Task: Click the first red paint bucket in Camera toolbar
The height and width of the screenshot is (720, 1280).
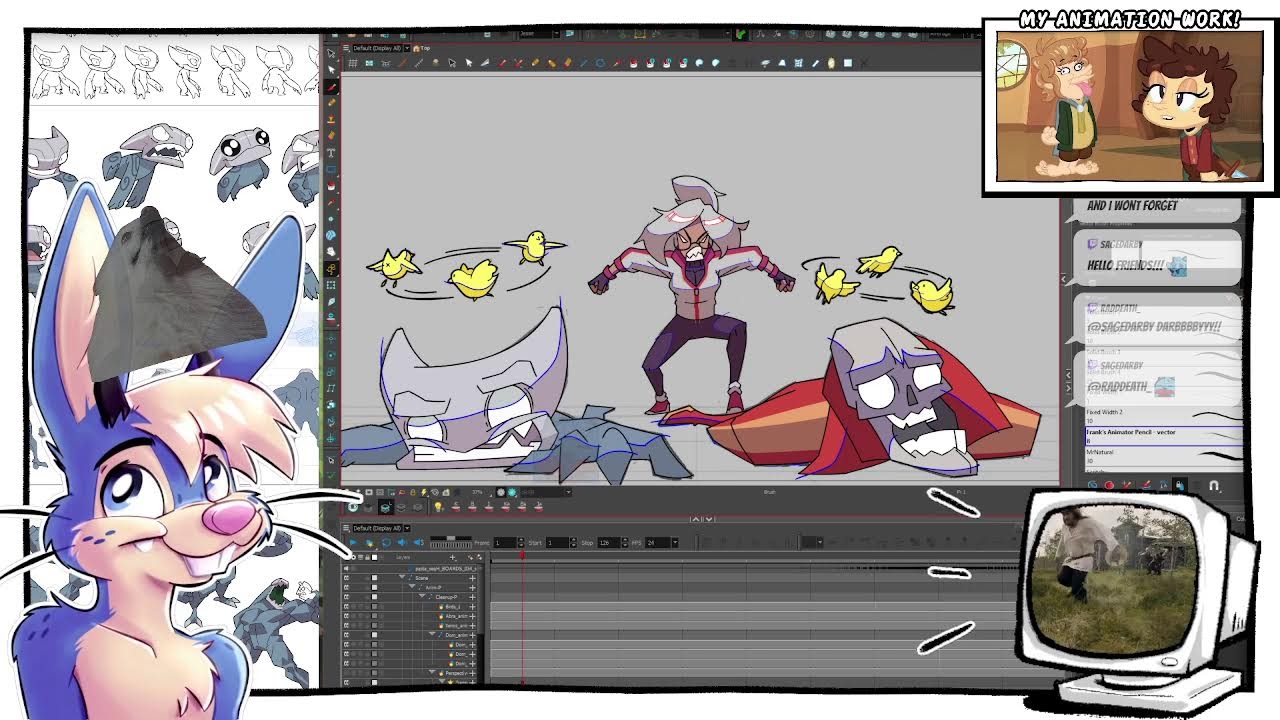Action: [x=633, y=63]
